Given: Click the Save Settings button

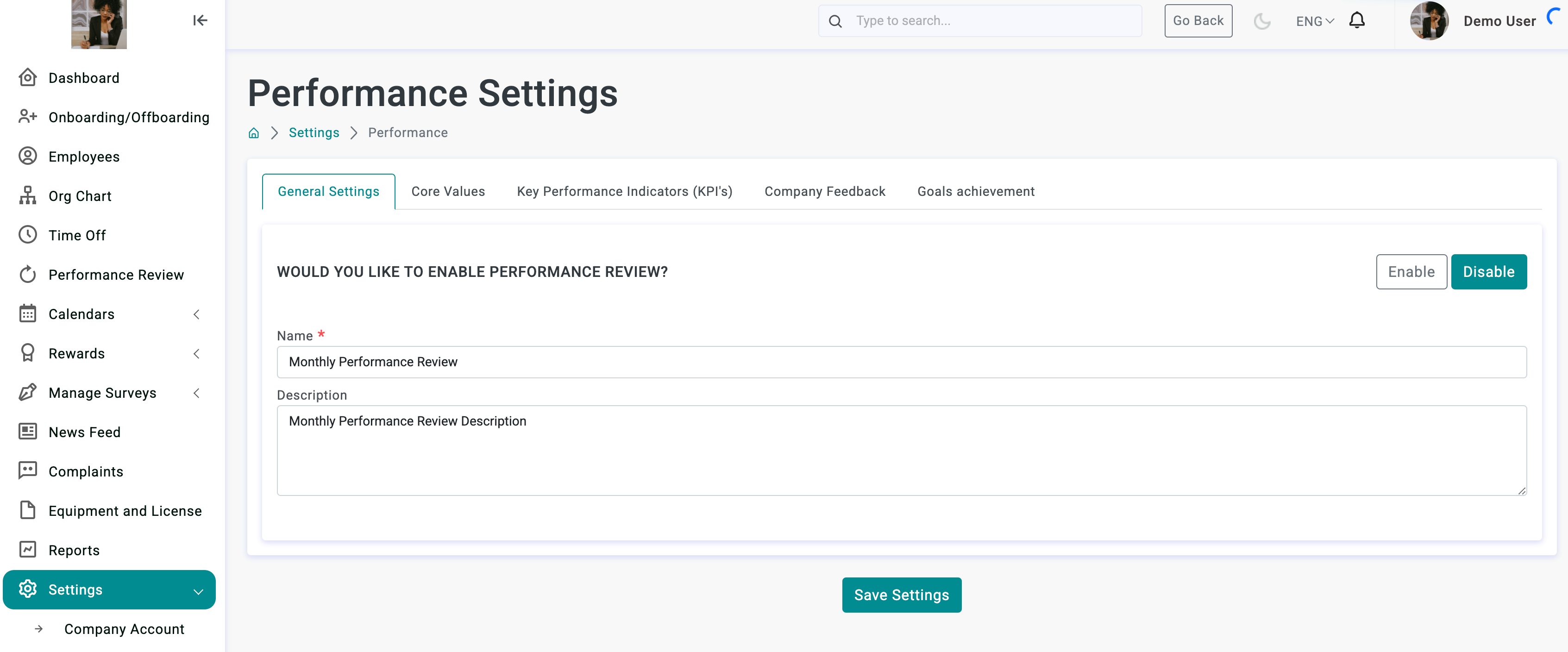Looking at the screenshot, I should click(x=901, y=595).
